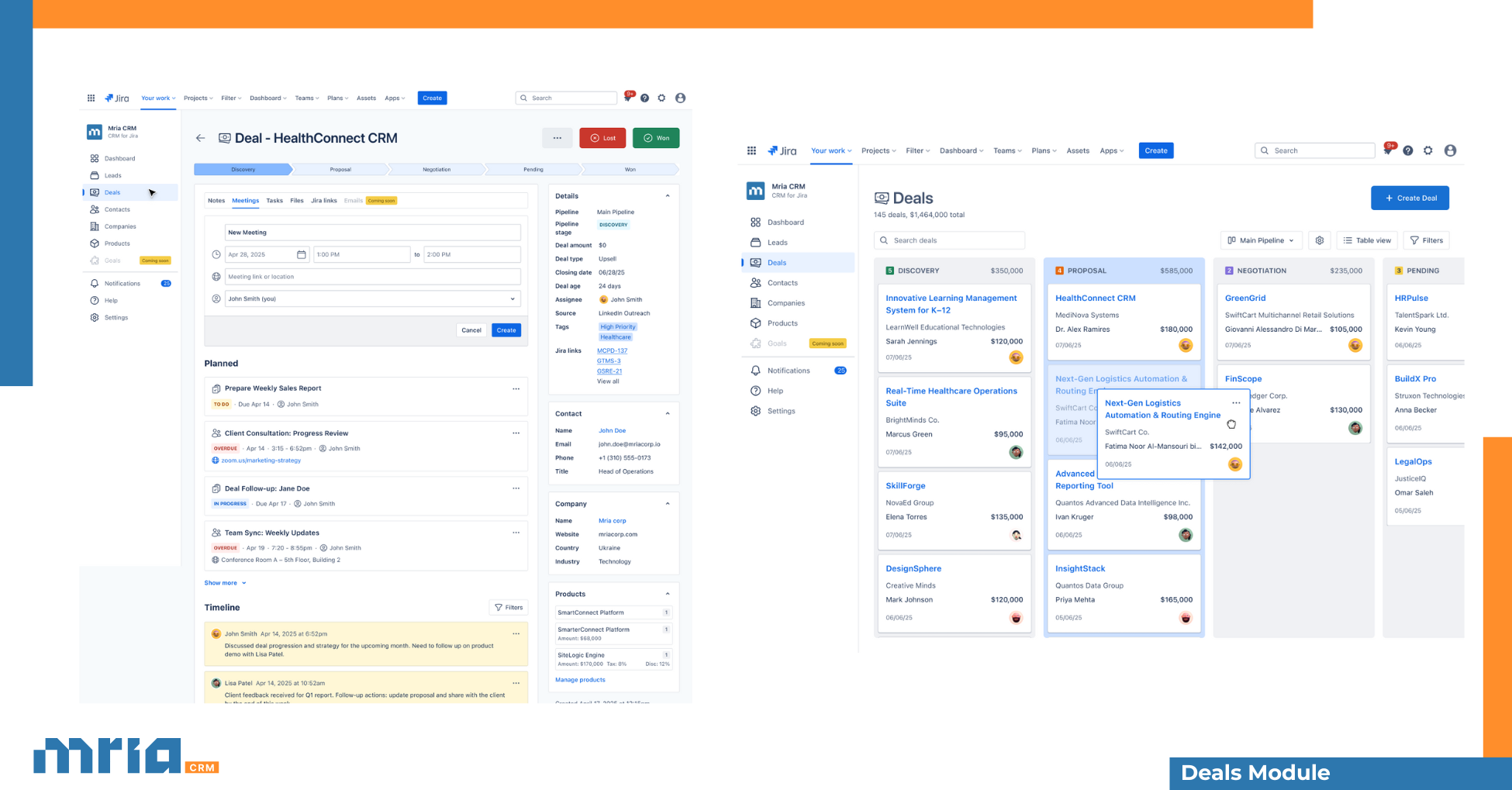The image size is (1512, 790).
Task: Open Products in Deal detail page sidebar
Action: (117, 243)
